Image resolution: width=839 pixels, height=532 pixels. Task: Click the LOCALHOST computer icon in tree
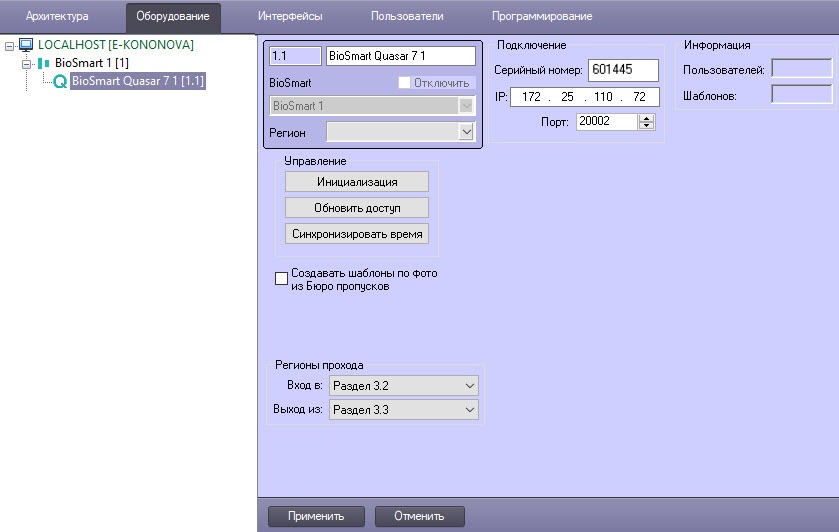pyautogui.click(x=26, y=44)
